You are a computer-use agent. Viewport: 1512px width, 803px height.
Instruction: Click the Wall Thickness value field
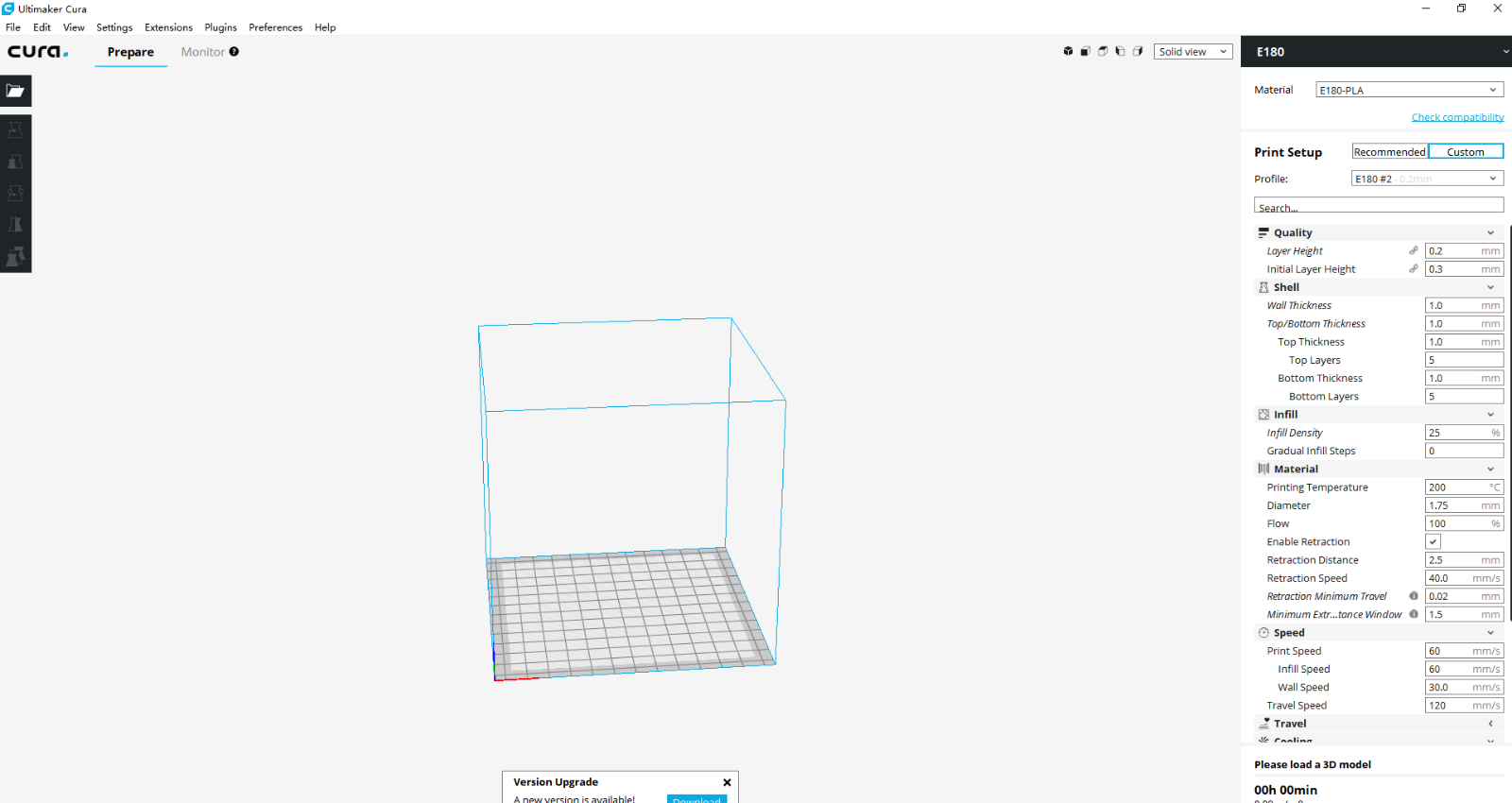[1464, 305]
